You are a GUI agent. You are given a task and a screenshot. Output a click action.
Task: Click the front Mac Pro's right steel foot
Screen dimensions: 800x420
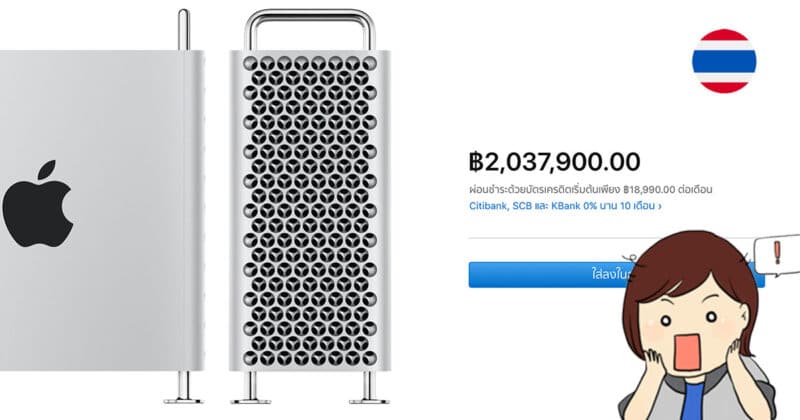369,387
